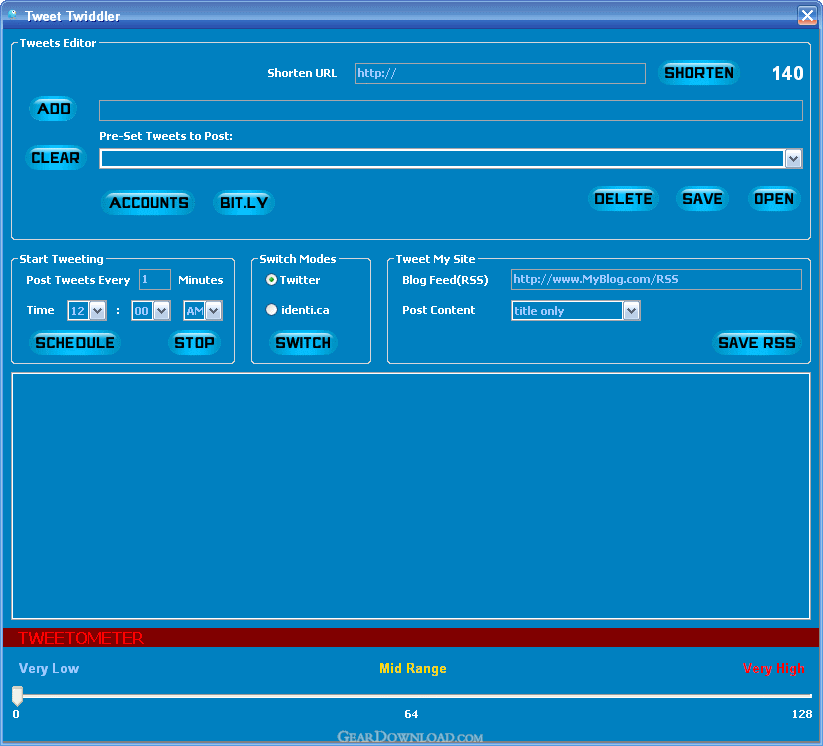Click the Very Low label
Image resolution: width=823 pixels, height=746 pixels.
click(x=49, y=668)
